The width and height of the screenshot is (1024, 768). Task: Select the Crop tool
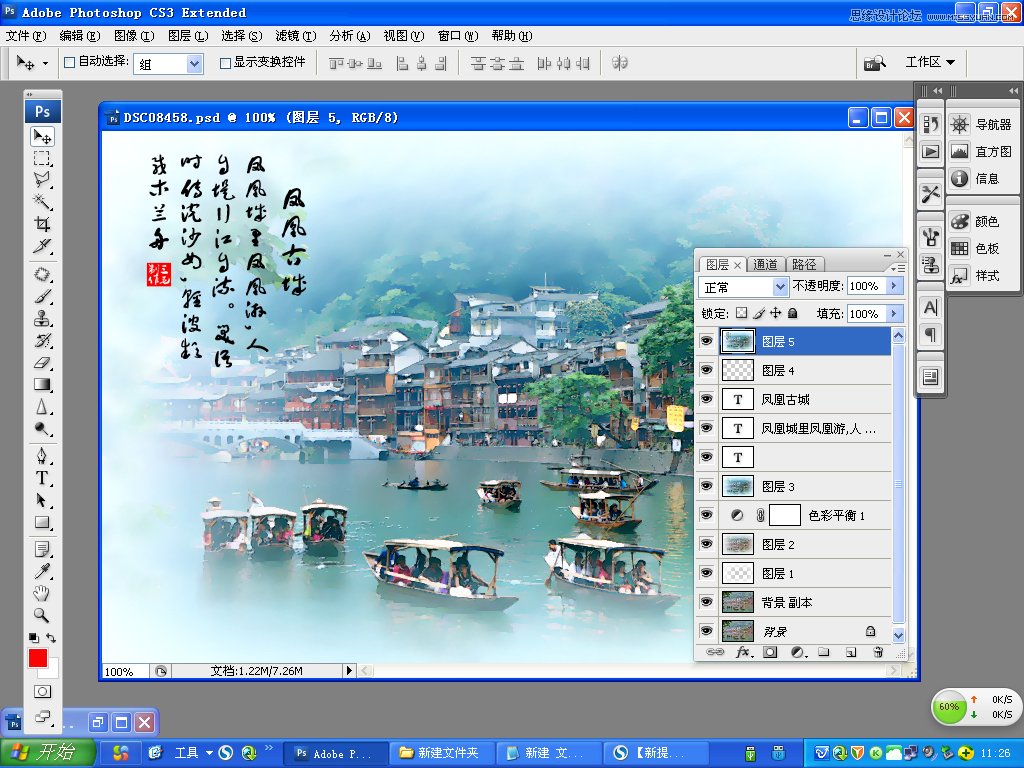coord(42,222)
